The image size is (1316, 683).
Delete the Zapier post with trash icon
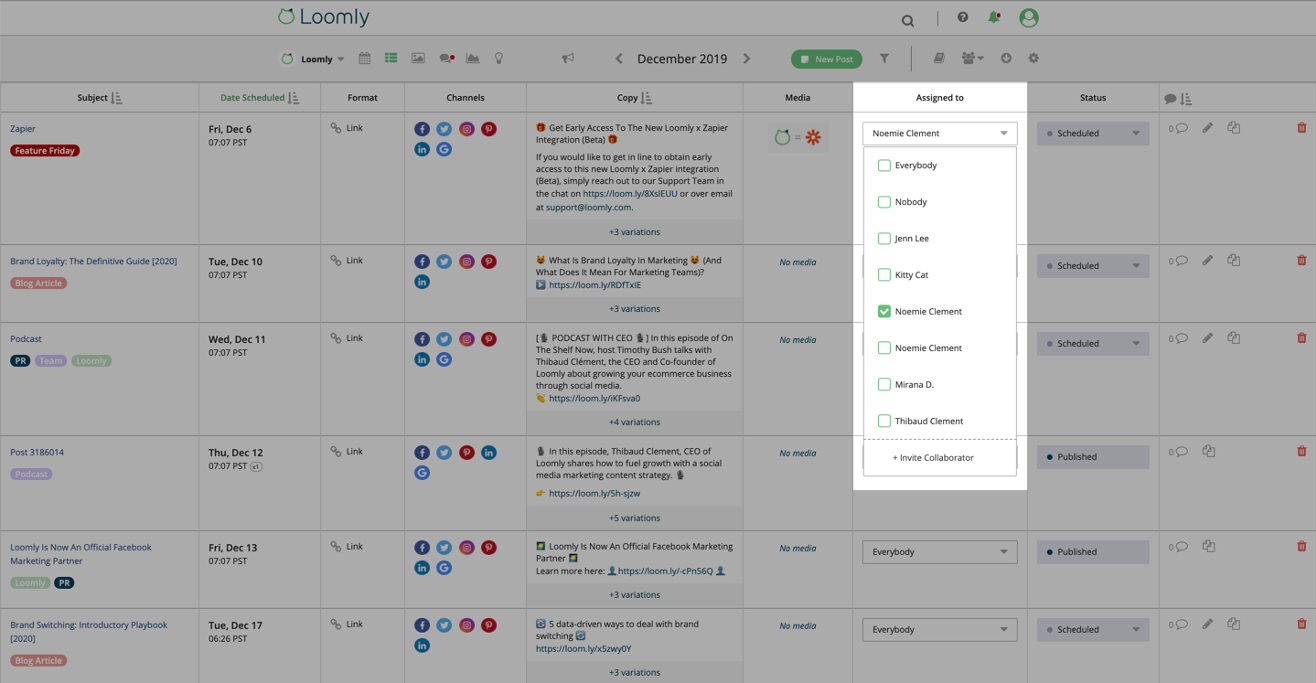coord(1301,128)
